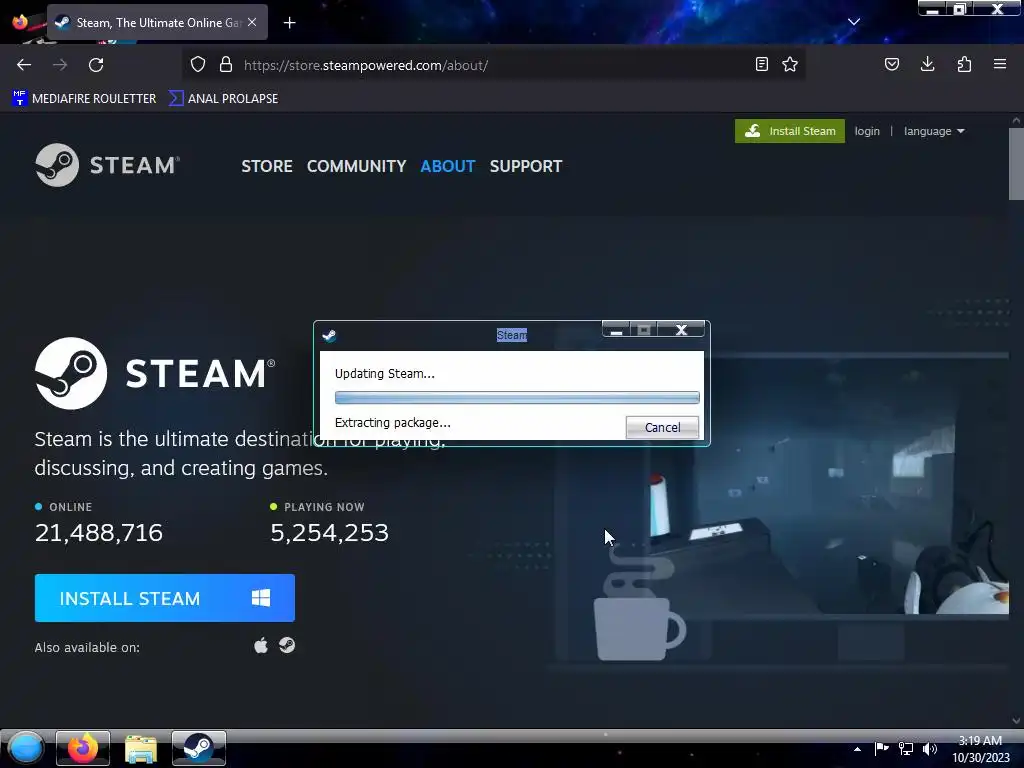
Task: Select the ABOUT menu item
Action: (x=448, y=166)
